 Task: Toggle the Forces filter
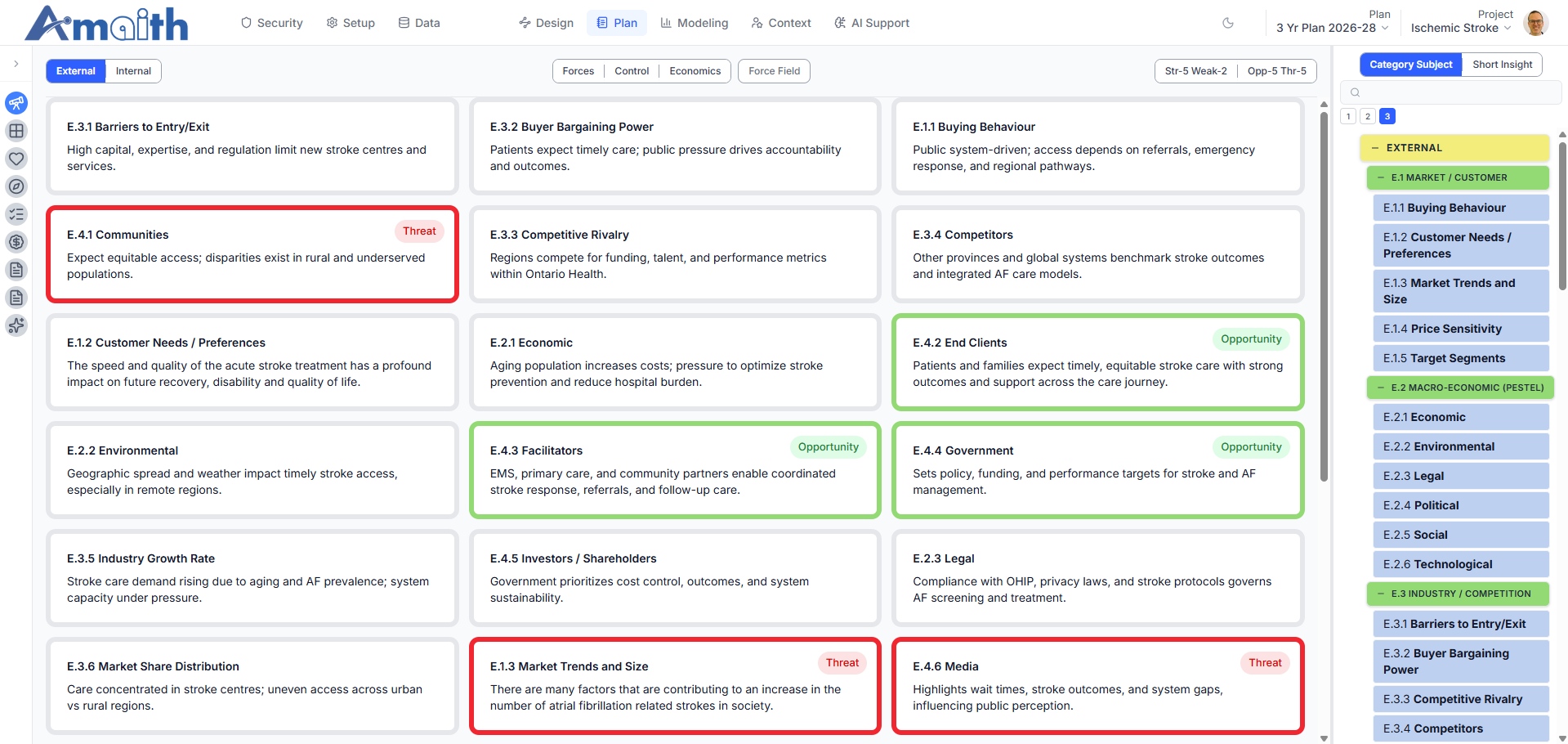click(579, 71)
